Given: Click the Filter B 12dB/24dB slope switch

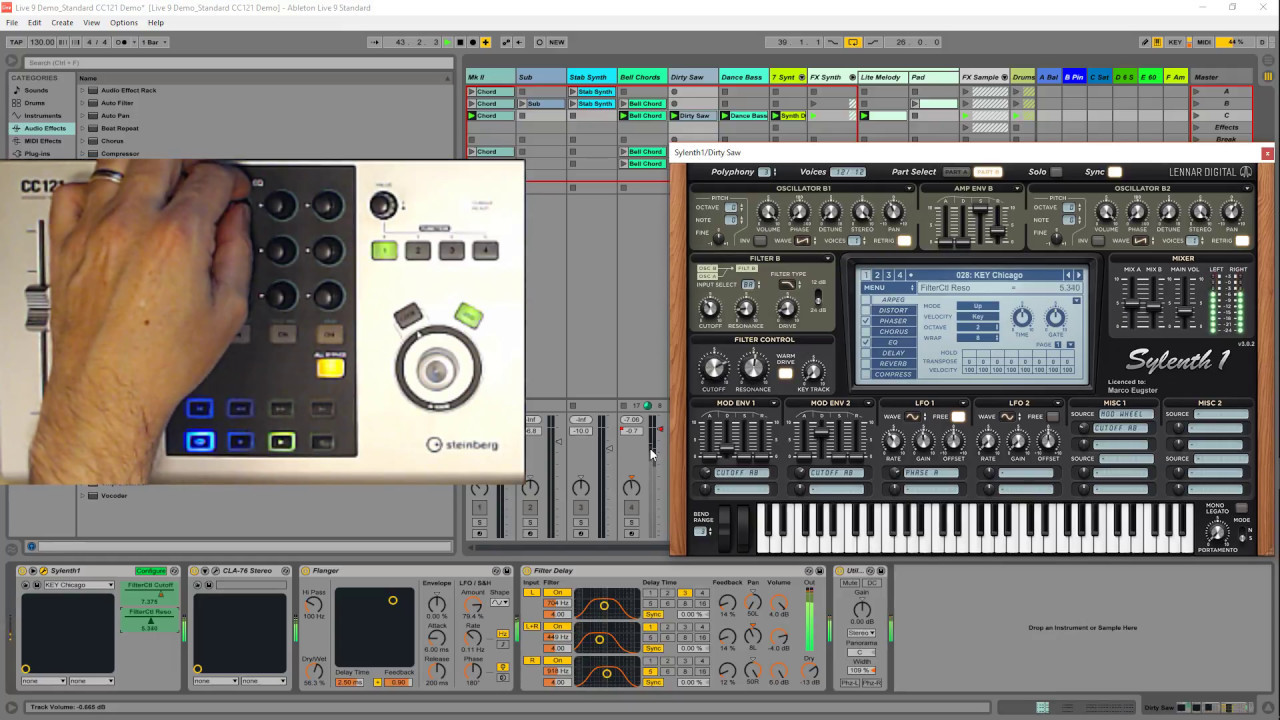Looking at the screenshot, I should [x=819, y=297].
